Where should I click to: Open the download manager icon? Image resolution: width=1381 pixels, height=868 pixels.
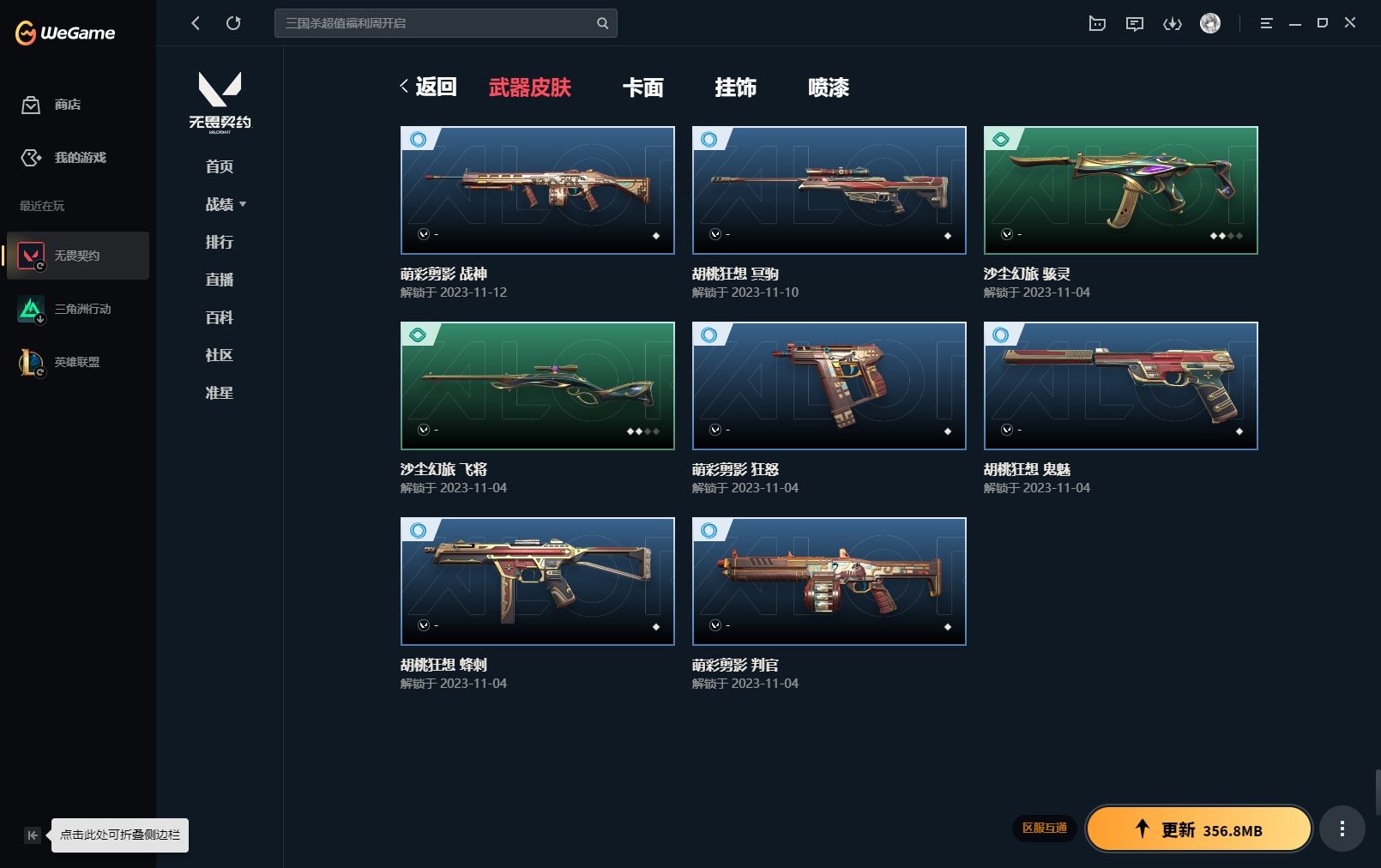(1172, 23)
